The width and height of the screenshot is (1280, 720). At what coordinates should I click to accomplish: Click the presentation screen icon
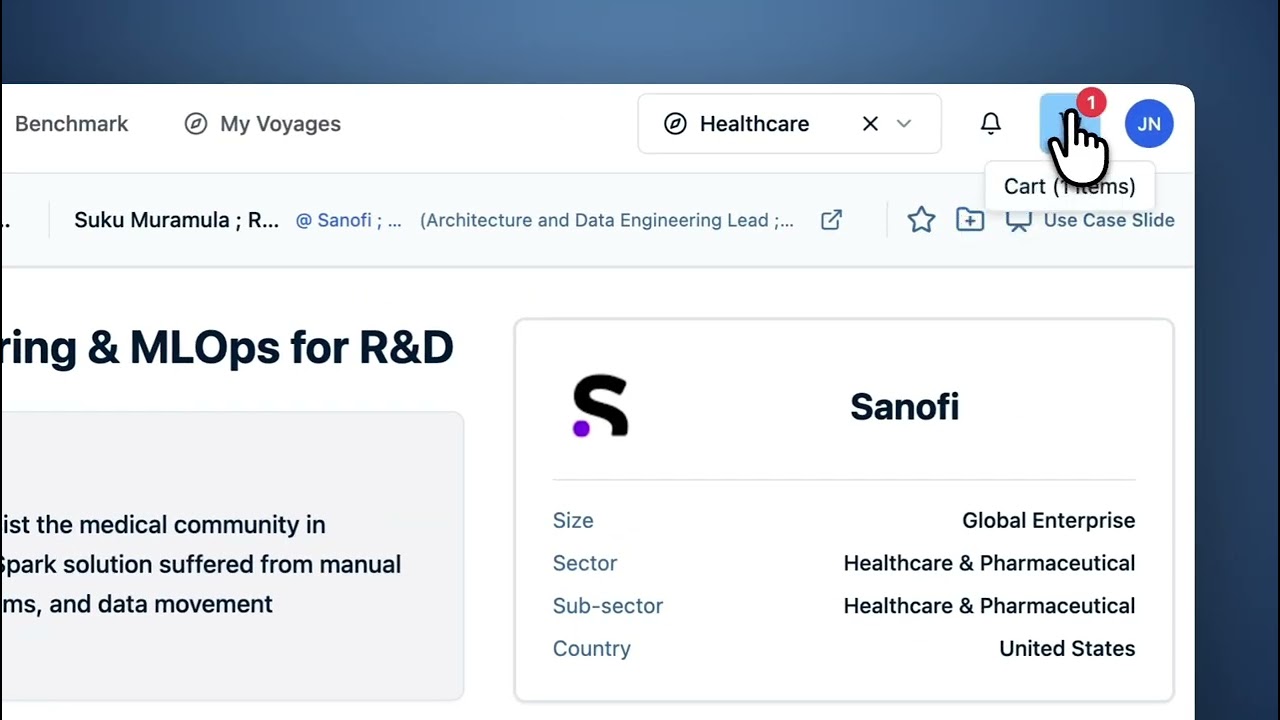(x=1018, y=221)
